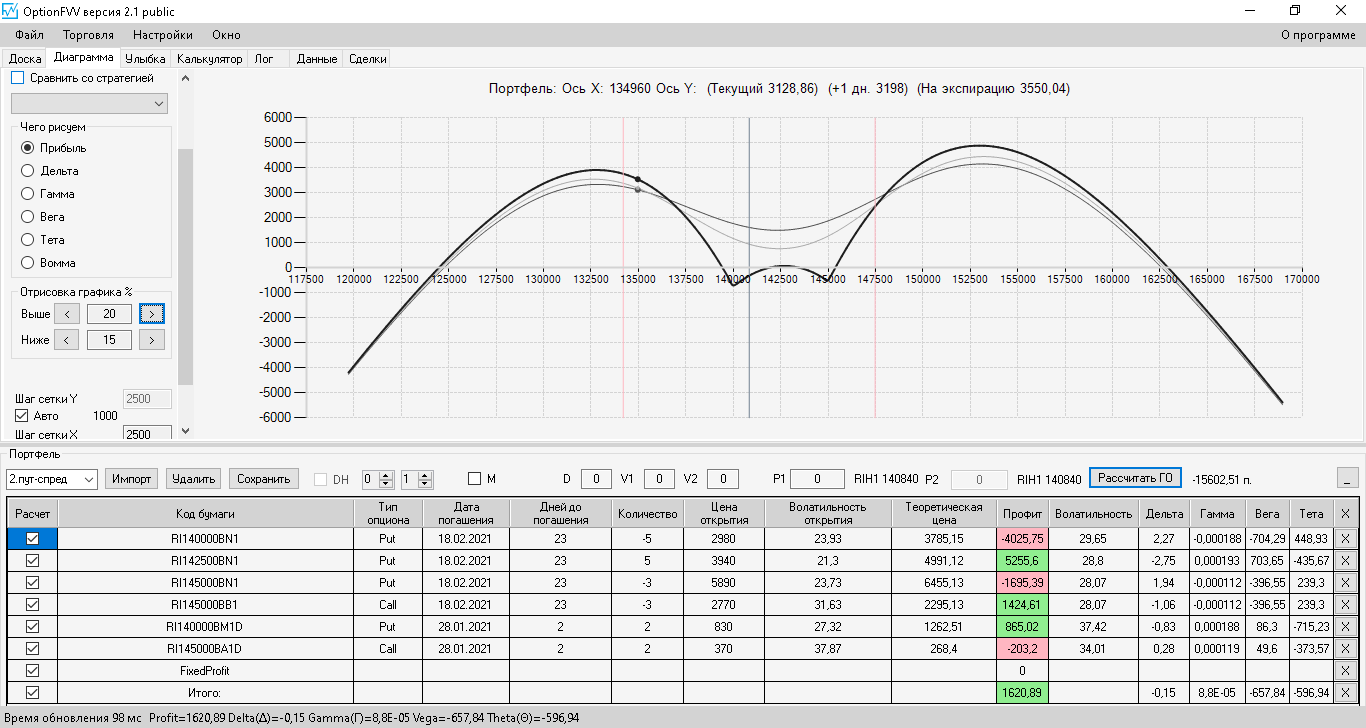The image size is (1366, 728).
Task: Click the Профит column header
Action: pyautogui.click(x=1022, y=513)
